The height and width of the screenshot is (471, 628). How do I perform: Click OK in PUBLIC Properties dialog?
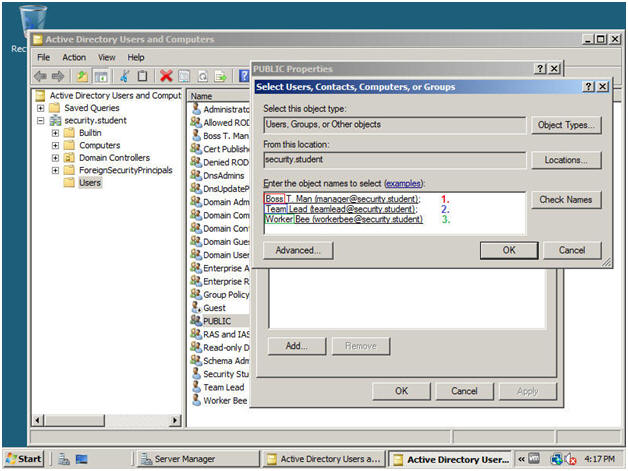point(401,391)
